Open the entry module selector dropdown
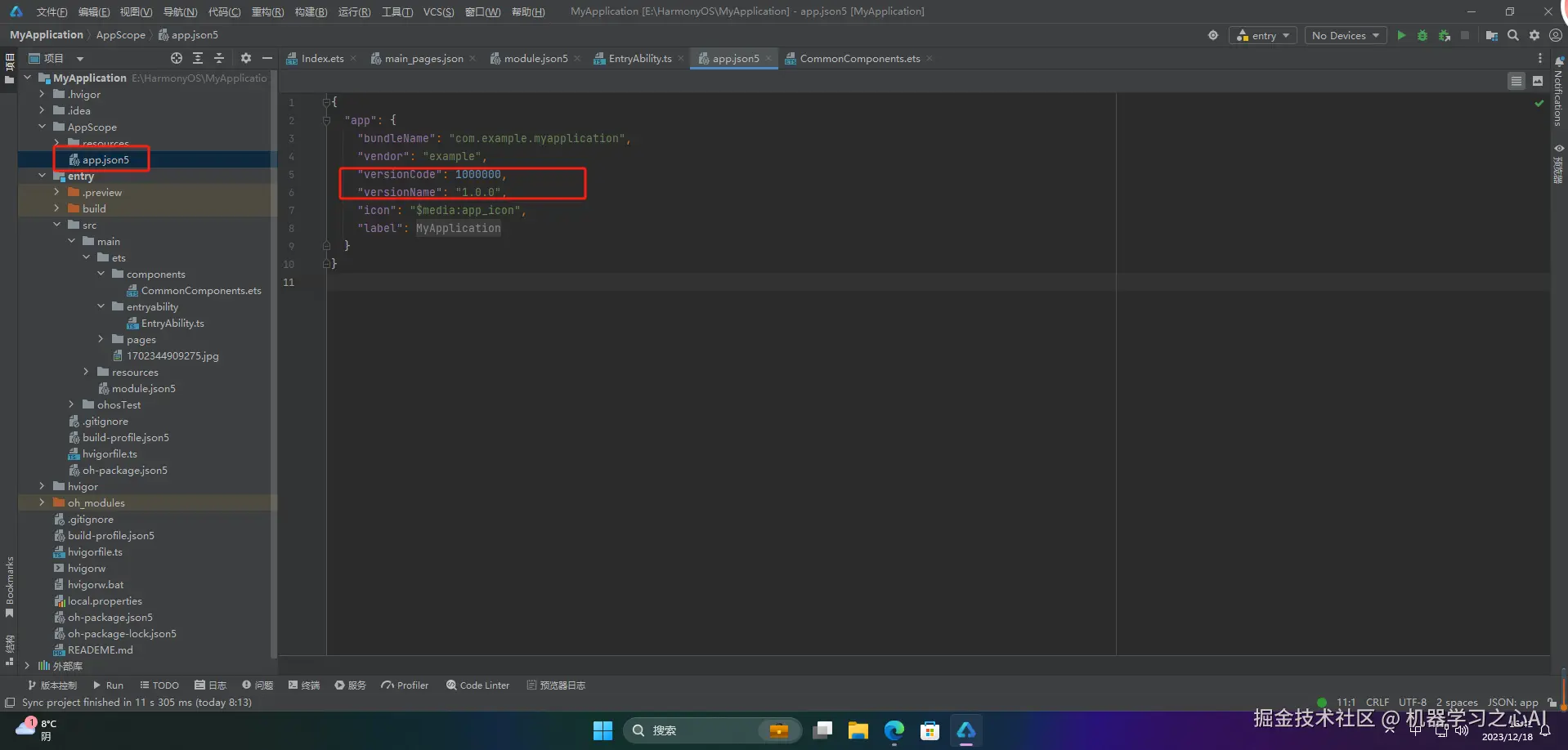Image resolution: width=1568 pixels, height=750 pixels. point(1263,35)
